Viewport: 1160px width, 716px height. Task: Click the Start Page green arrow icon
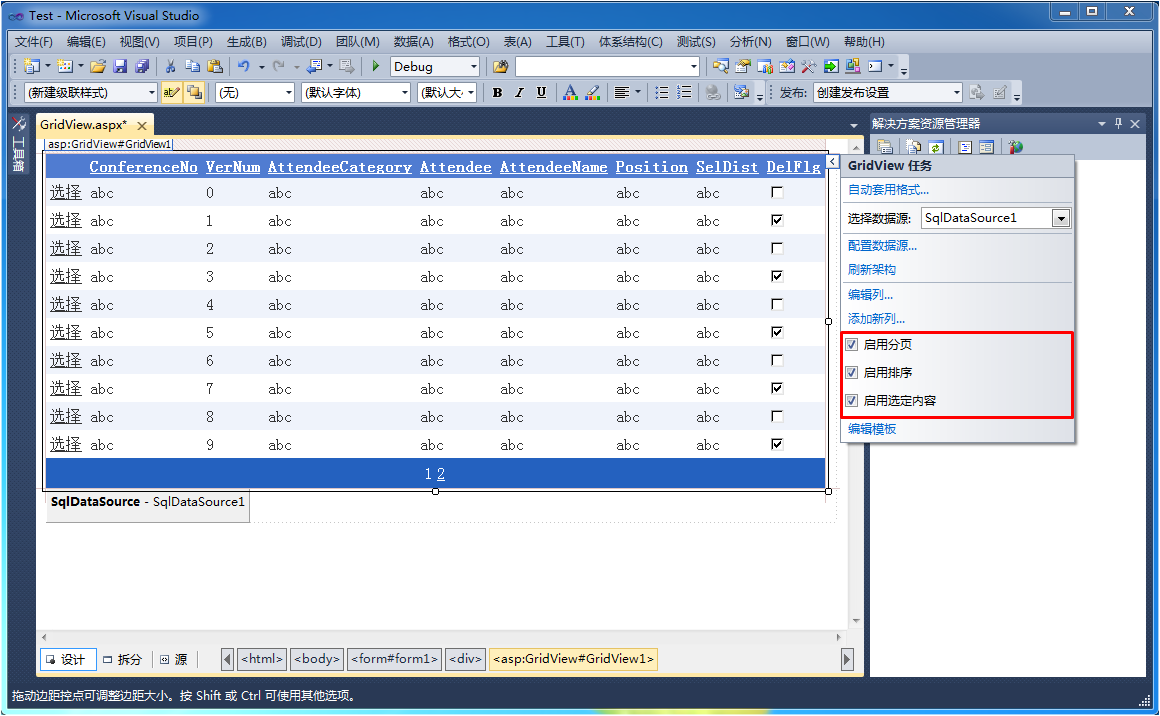pos(831,67)
